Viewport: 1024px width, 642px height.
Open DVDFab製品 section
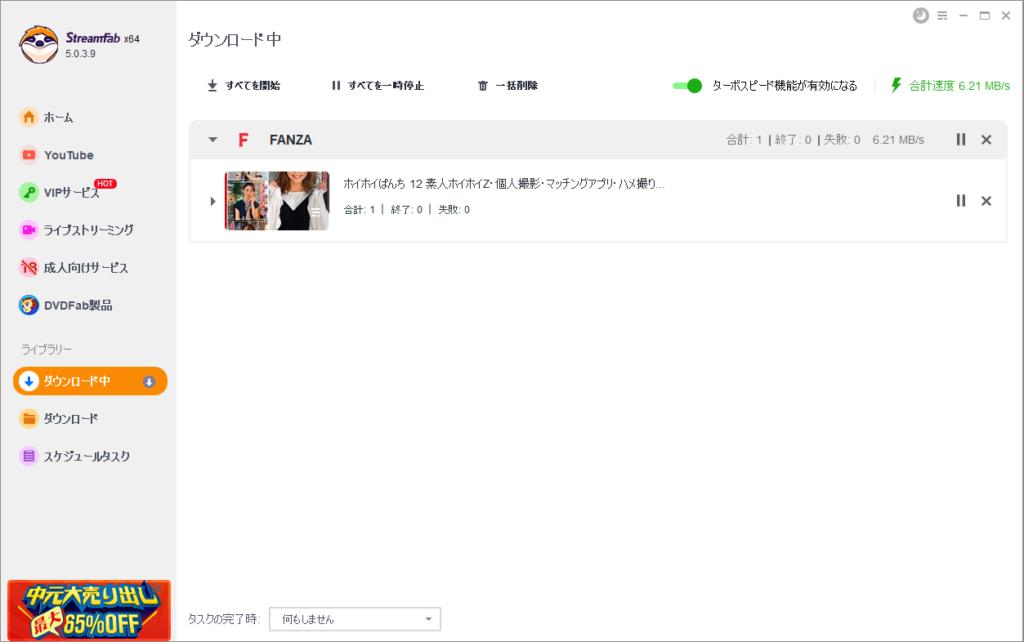(x=66, y=305)
